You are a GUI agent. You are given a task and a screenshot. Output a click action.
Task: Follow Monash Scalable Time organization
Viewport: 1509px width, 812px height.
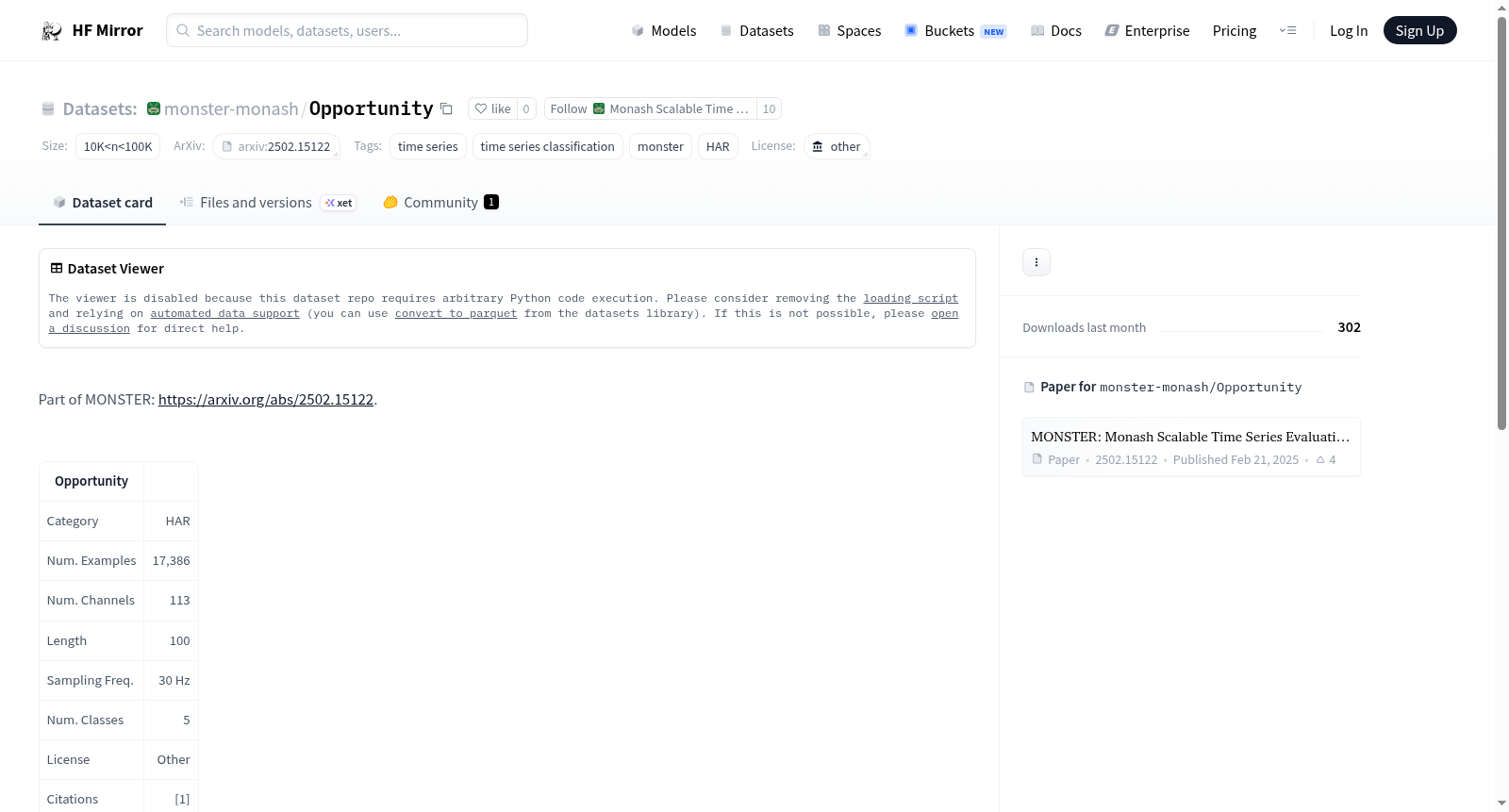coord(651,109)
